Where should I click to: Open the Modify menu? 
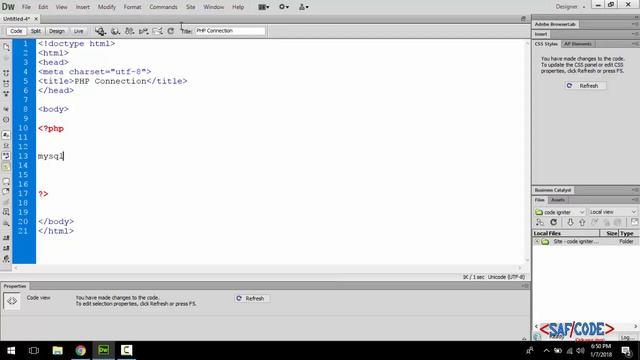(107, 7)
